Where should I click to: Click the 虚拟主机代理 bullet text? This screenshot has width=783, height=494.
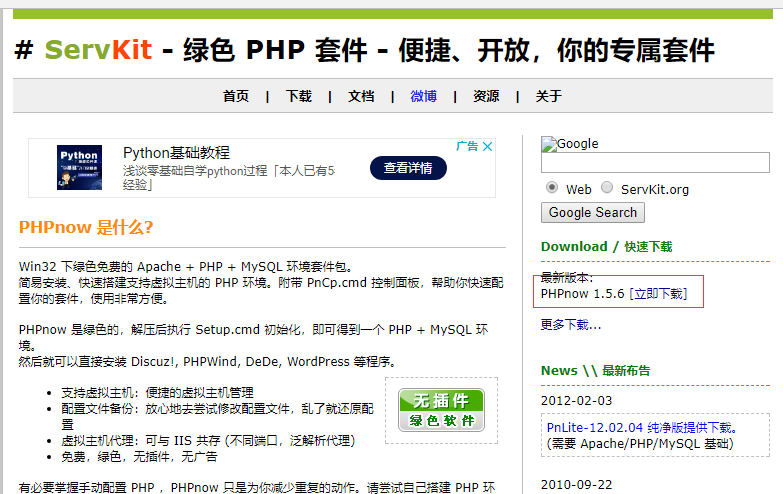tap(208, 441)
